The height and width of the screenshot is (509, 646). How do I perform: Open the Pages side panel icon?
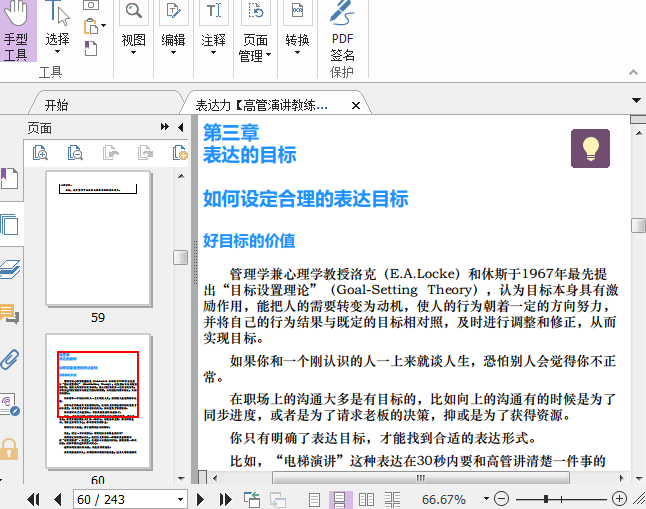click(x=10, y=225)
